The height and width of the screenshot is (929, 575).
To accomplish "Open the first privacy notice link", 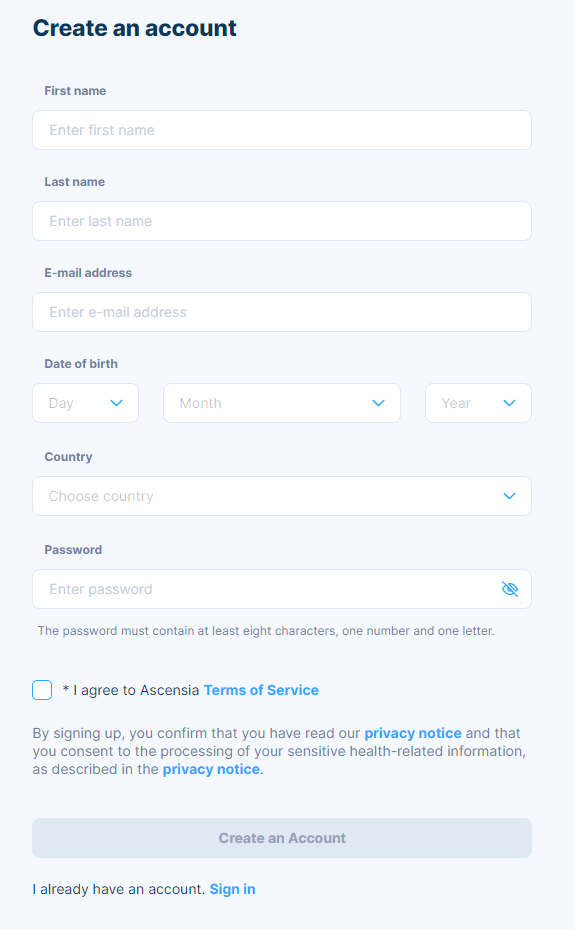I will [x=413, y=733].
